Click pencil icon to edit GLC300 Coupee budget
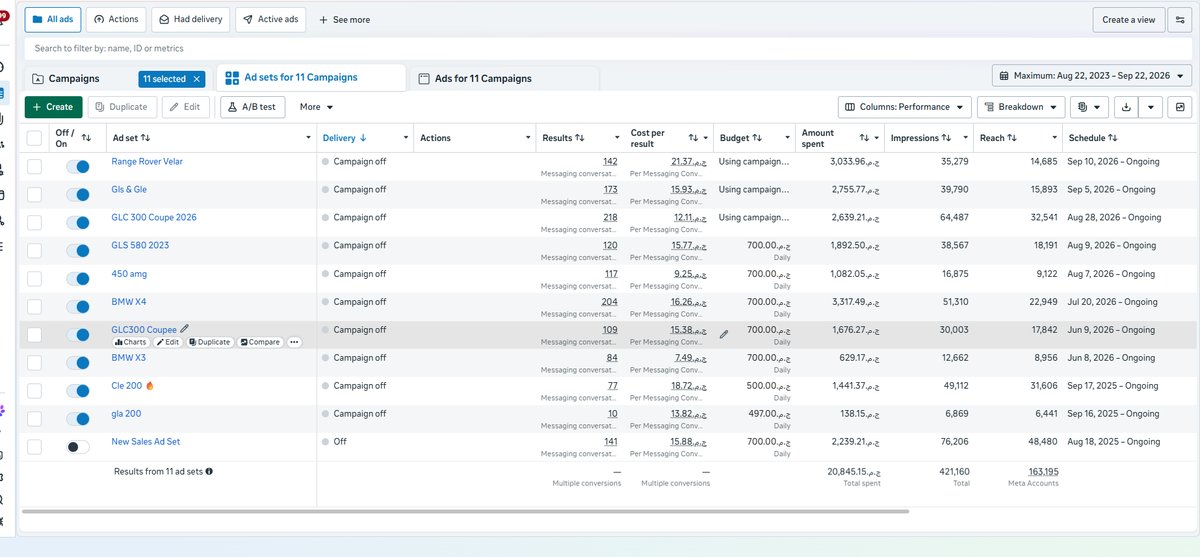The image size is (1200, 557). (724, 334)
